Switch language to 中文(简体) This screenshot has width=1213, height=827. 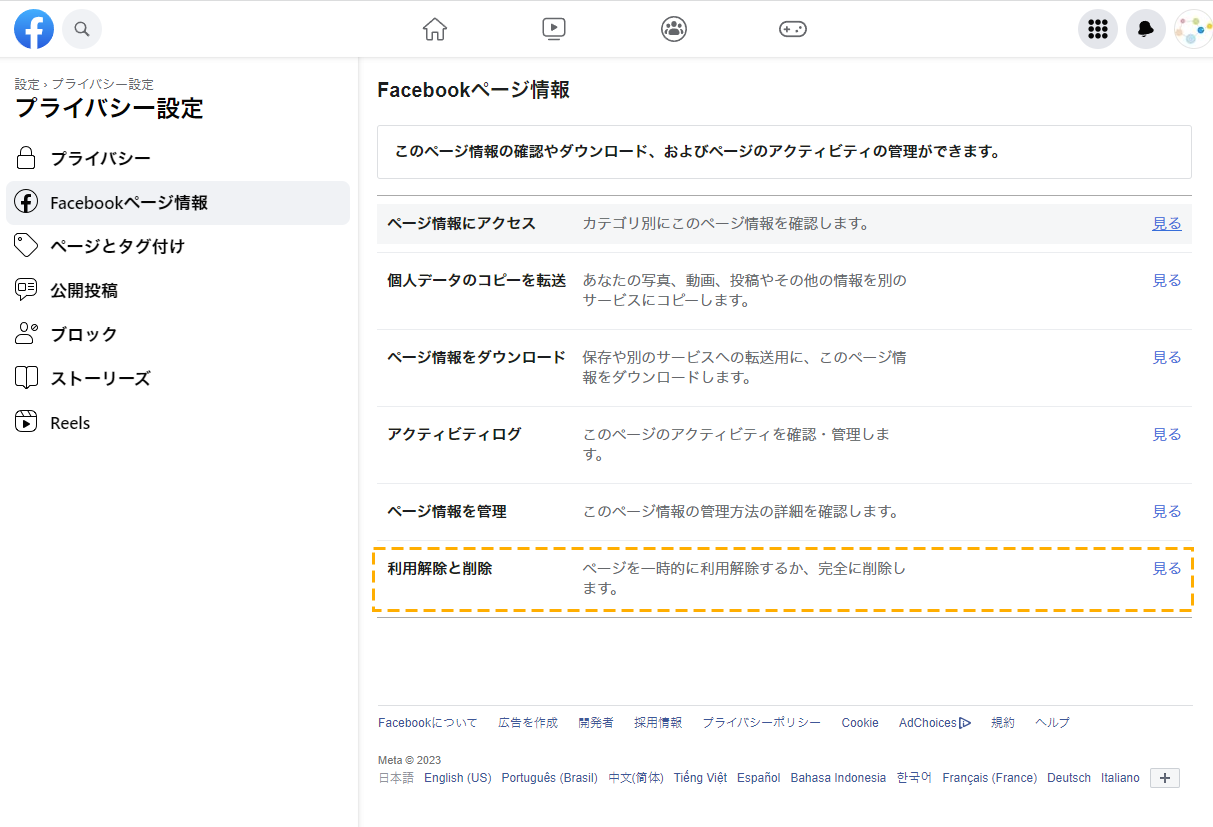pyautogui.click(x=636, y=777)
